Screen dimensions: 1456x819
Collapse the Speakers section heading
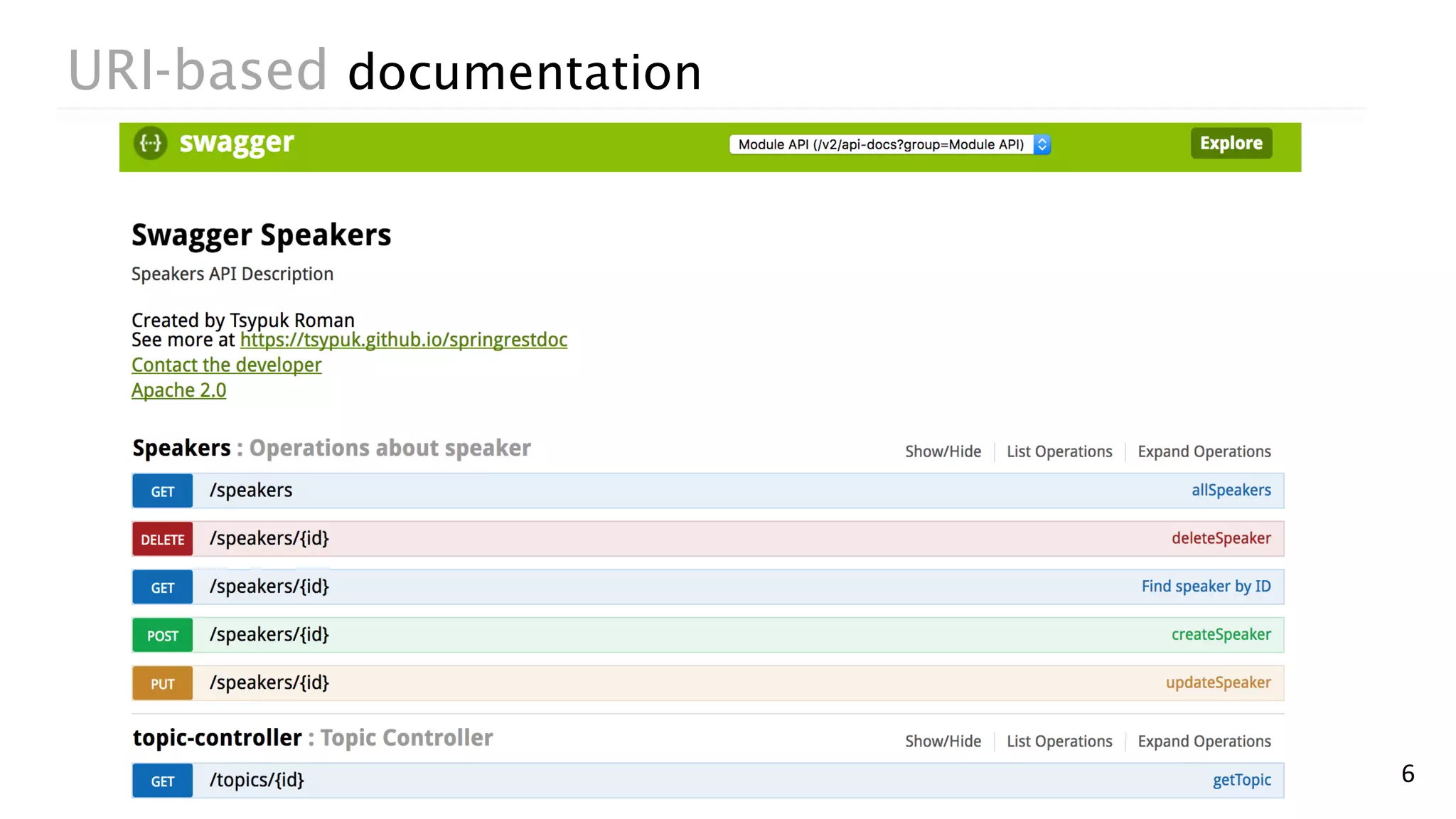pyautogui.click(x=182, y=448)
